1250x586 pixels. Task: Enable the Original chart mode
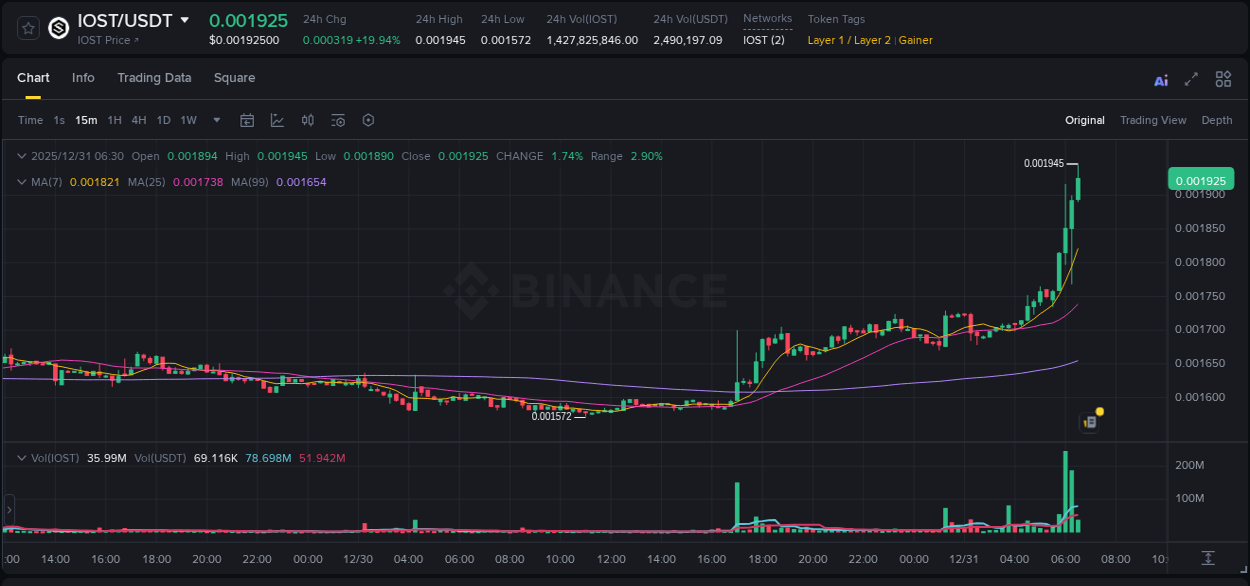click(x=1085, y=120)
